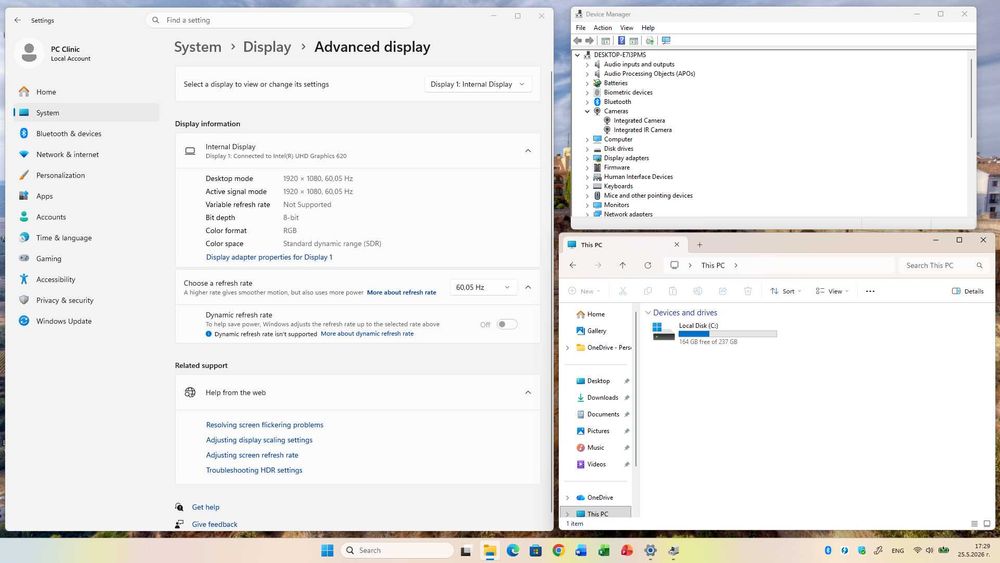The height and width of the screenshot is (563, 1000).
Task: Click the Delete trash icon in File Explorer toolbar
Action: [x=747, y=291]
